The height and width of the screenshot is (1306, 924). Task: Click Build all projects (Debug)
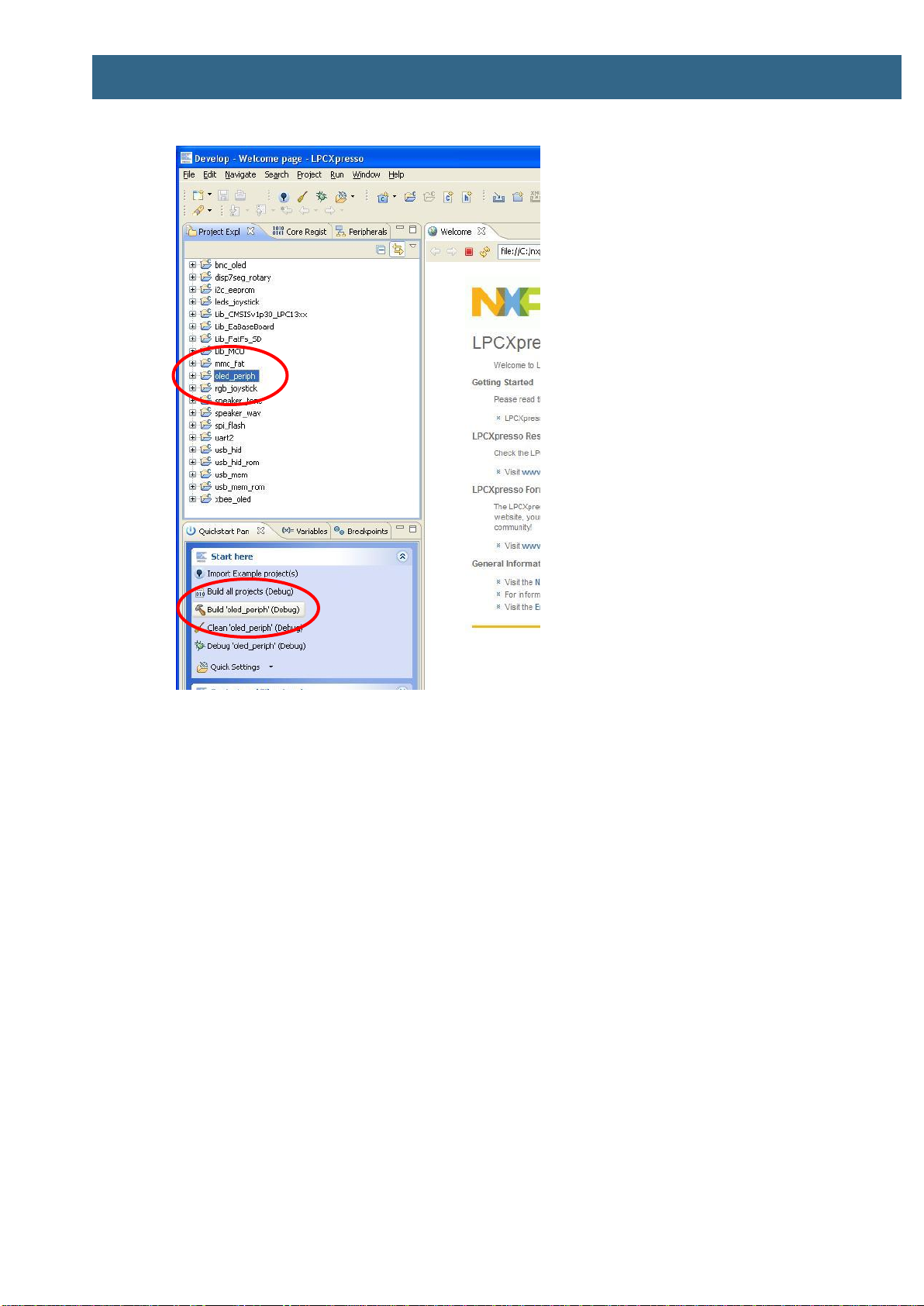click(244, 591)
